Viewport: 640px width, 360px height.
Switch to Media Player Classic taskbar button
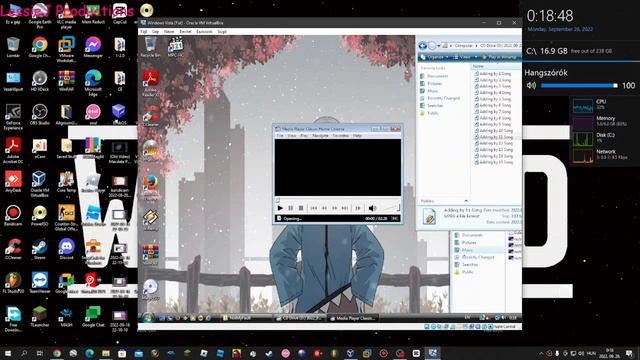352,318
